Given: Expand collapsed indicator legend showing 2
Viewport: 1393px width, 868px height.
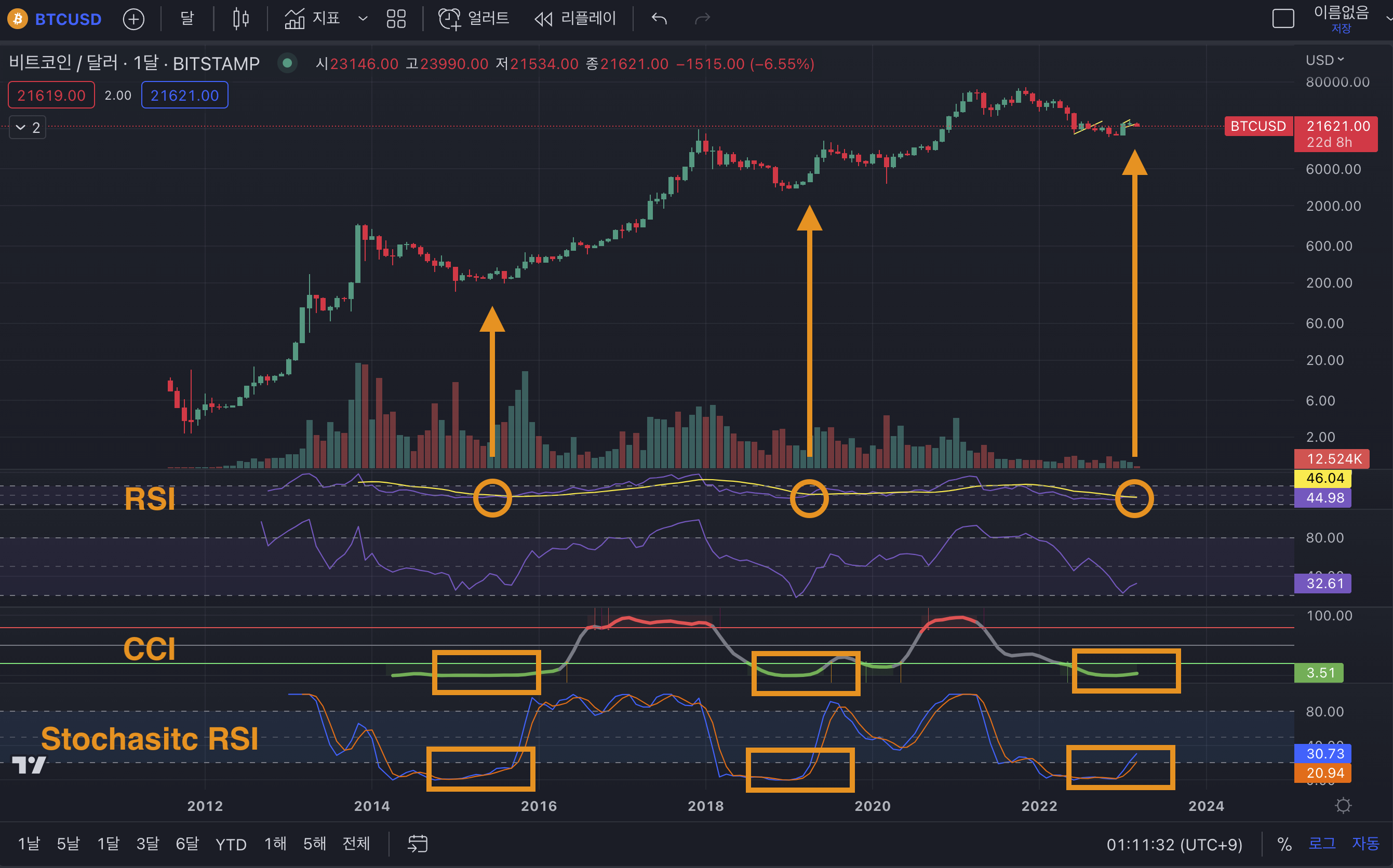Looking at the screenshot, I should tap(27, 127).
